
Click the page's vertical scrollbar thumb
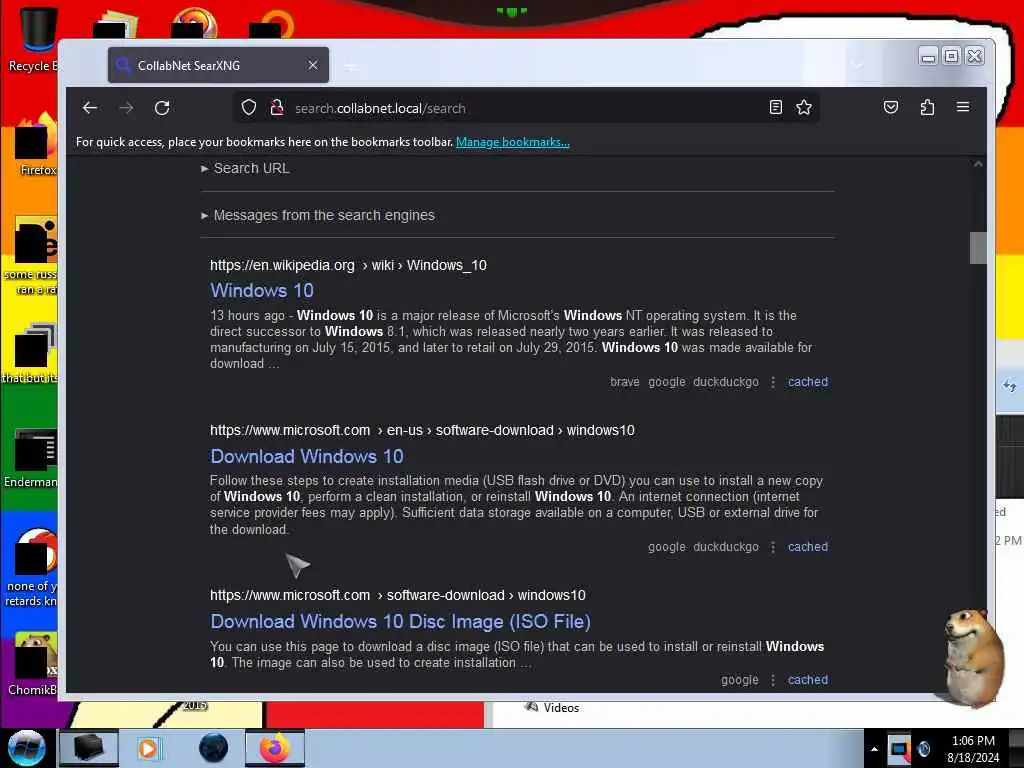click(x=978, y=248)
